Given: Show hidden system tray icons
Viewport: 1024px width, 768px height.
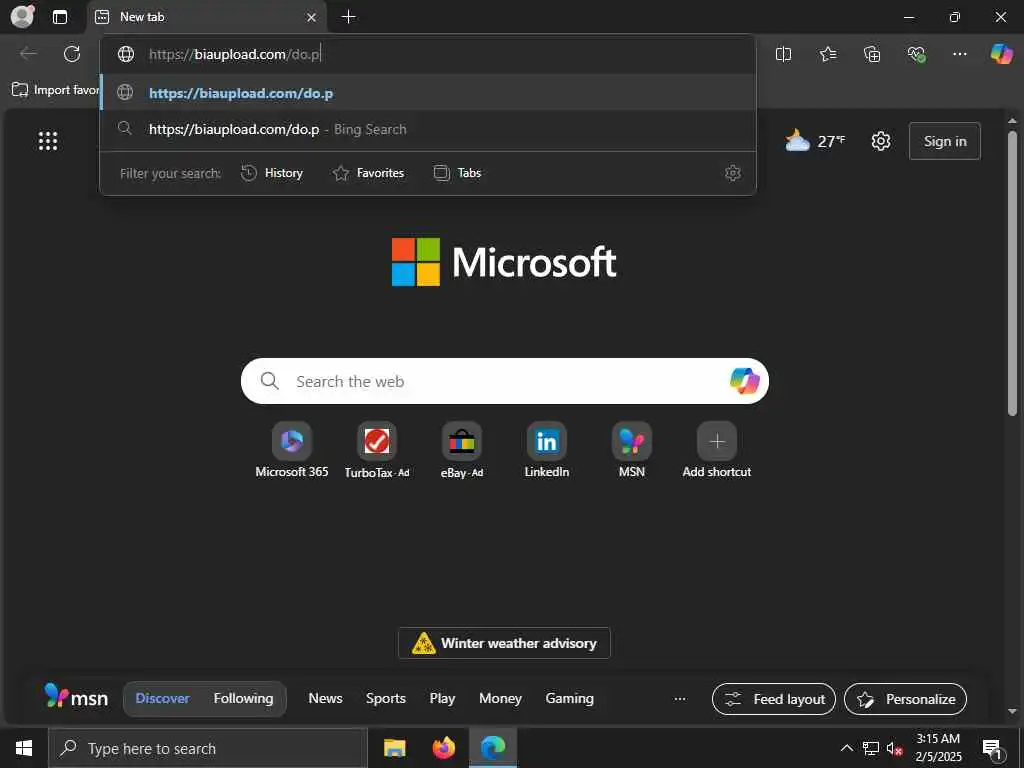Looking at the screenshot, I should pos(846,748).
